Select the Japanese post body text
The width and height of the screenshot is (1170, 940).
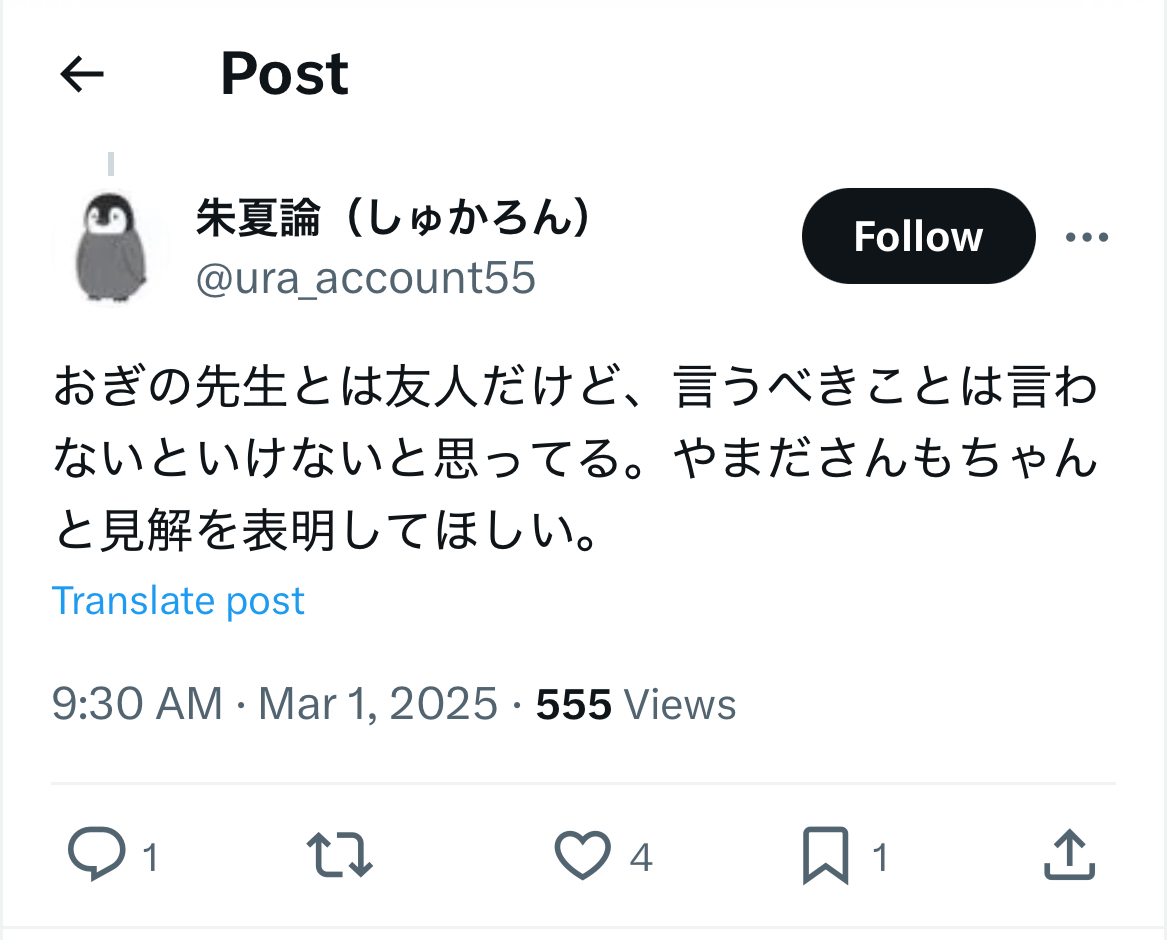point(575,458)
